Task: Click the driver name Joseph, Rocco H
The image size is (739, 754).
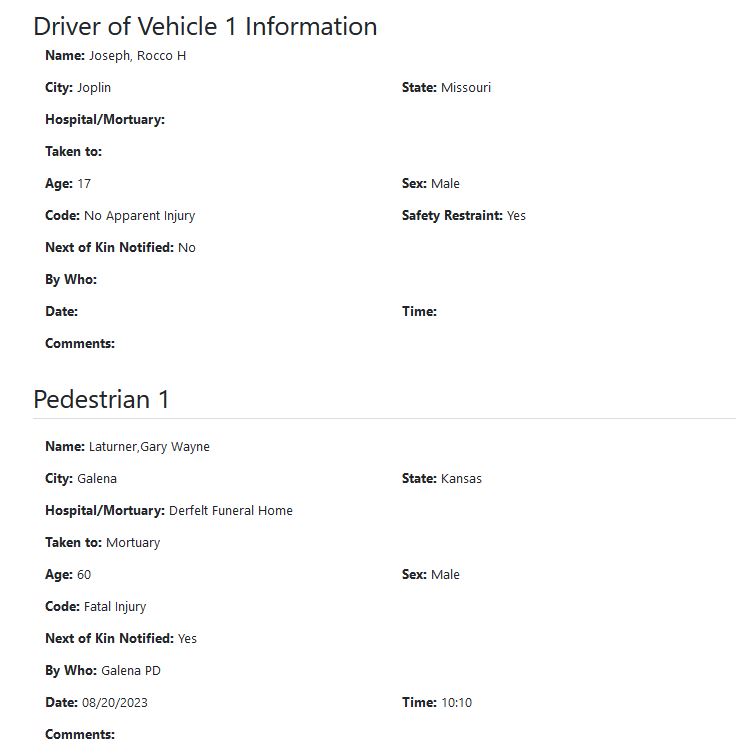Action: coord(137,56)
